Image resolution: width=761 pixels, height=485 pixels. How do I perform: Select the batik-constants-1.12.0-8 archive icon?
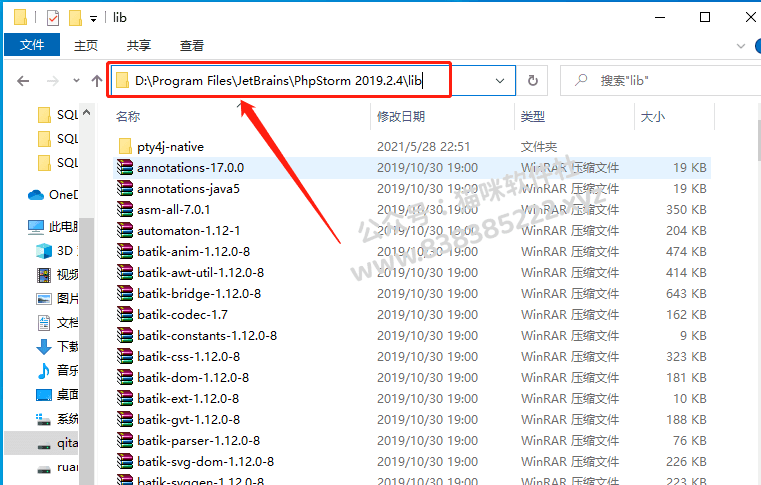click(125, 335)
